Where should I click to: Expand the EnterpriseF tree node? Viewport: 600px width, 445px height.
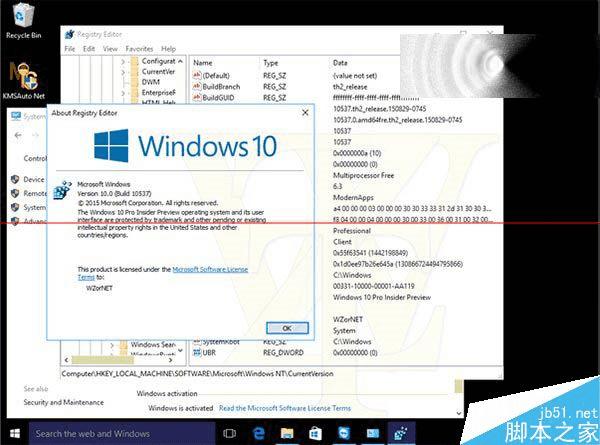(x=123, y=93)
